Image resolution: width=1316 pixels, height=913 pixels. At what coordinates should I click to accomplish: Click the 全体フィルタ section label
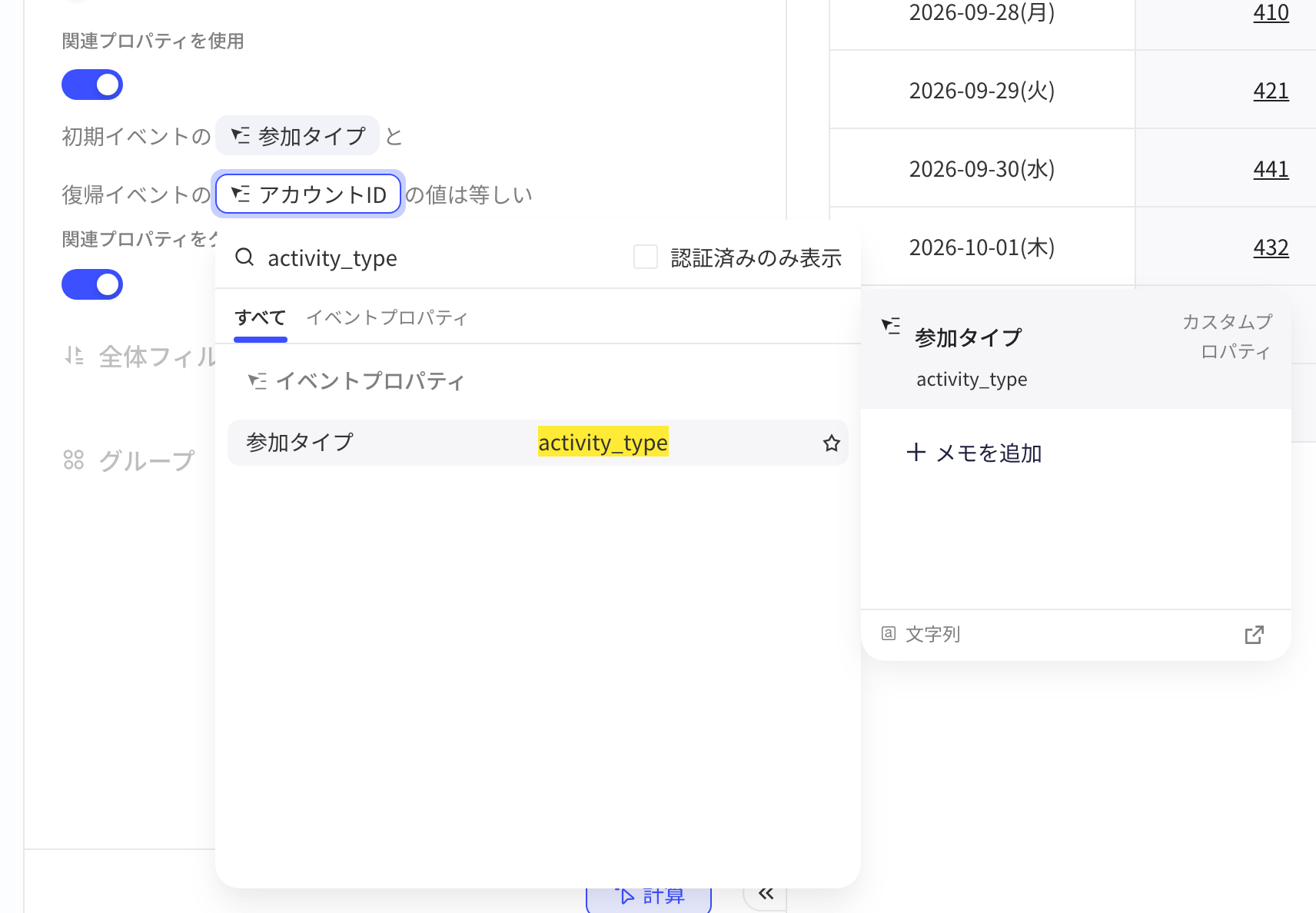(x=158, y=357)
